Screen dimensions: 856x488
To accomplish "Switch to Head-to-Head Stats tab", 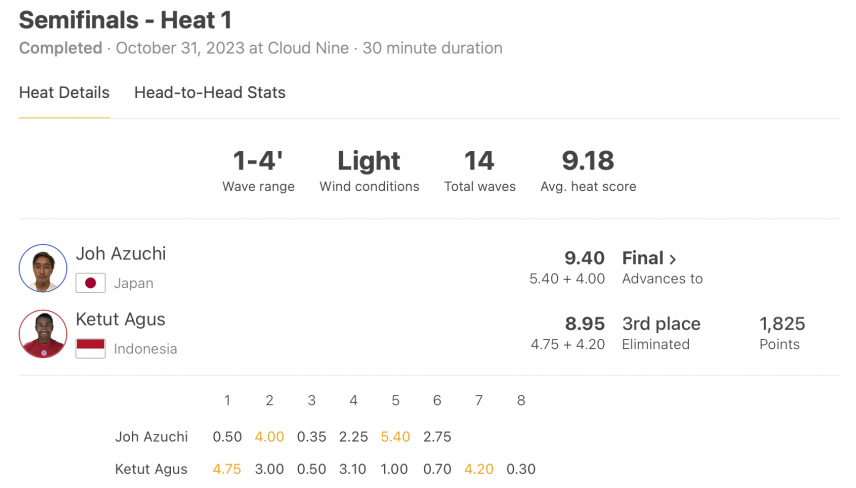I will click(x=210, y=93).
